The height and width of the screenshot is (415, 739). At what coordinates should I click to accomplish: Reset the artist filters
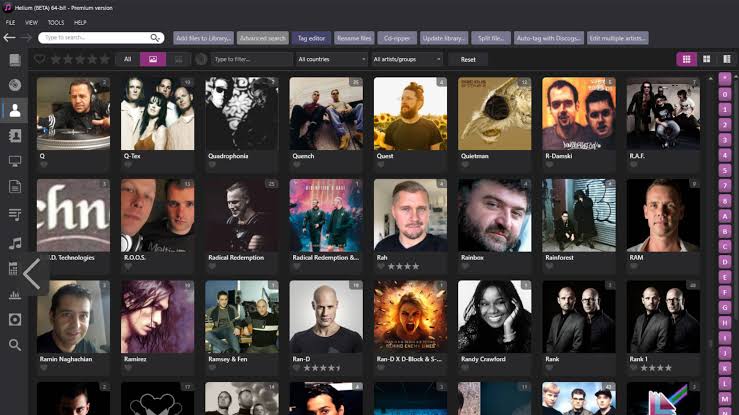click(x=468, y=59)
